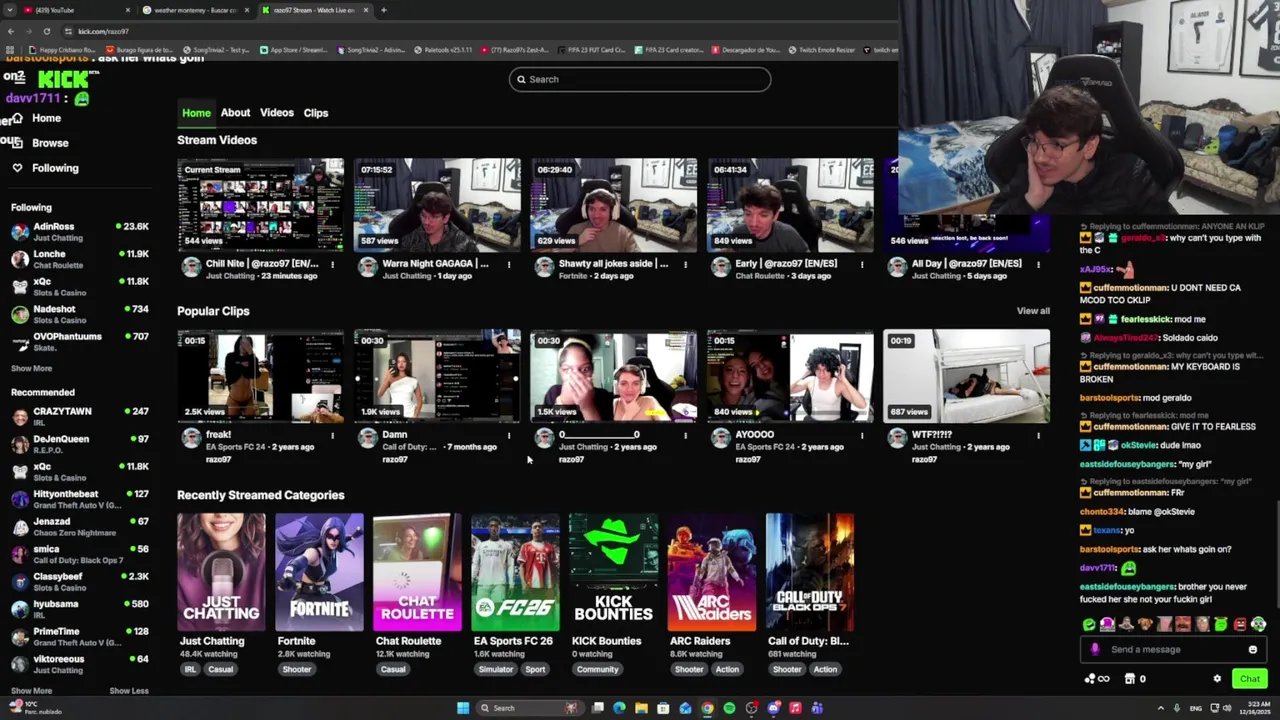1280x720 pixels.
Task: Open the Windows taskbar search box
Action: [x=530, y=708]
